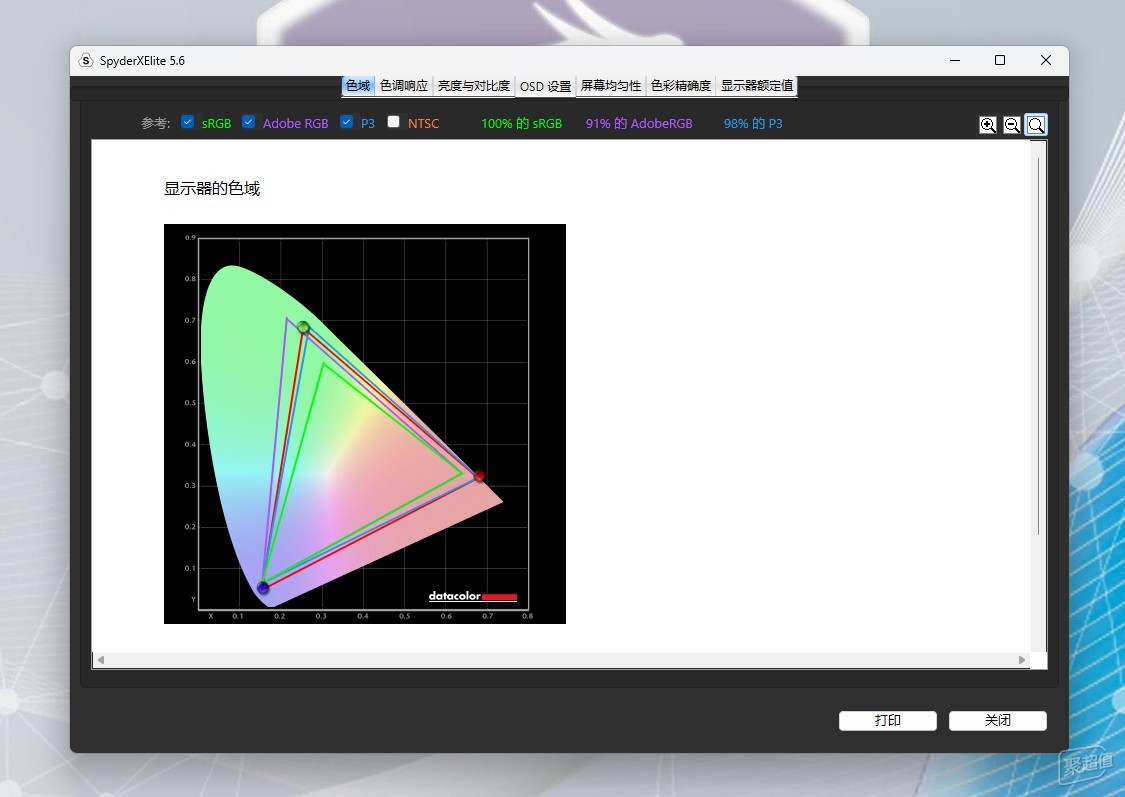
Task: Open the 亮度与对比度 tab
Action: pyautogui.click(x=474, y=86)
